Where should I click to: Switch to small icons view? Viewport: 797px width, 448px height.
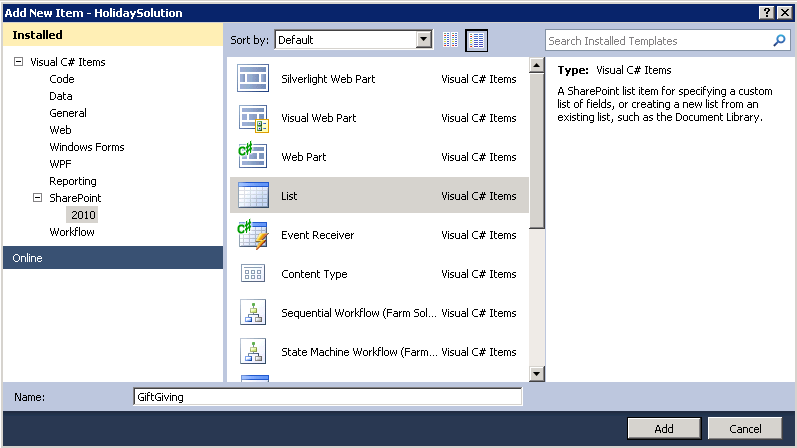tap(450, 40)
